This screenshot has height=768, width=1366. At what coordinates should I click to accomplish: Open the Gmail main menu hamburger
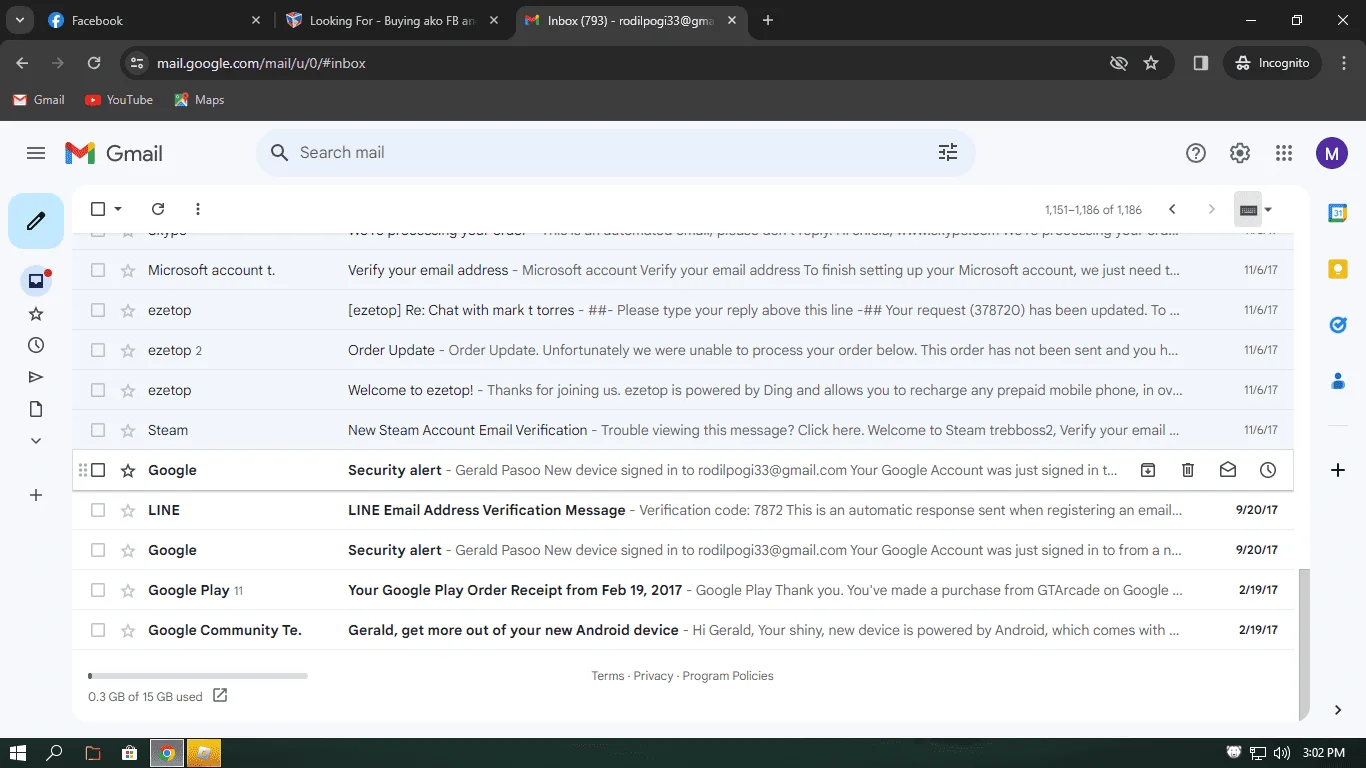(x=36, y=153)
